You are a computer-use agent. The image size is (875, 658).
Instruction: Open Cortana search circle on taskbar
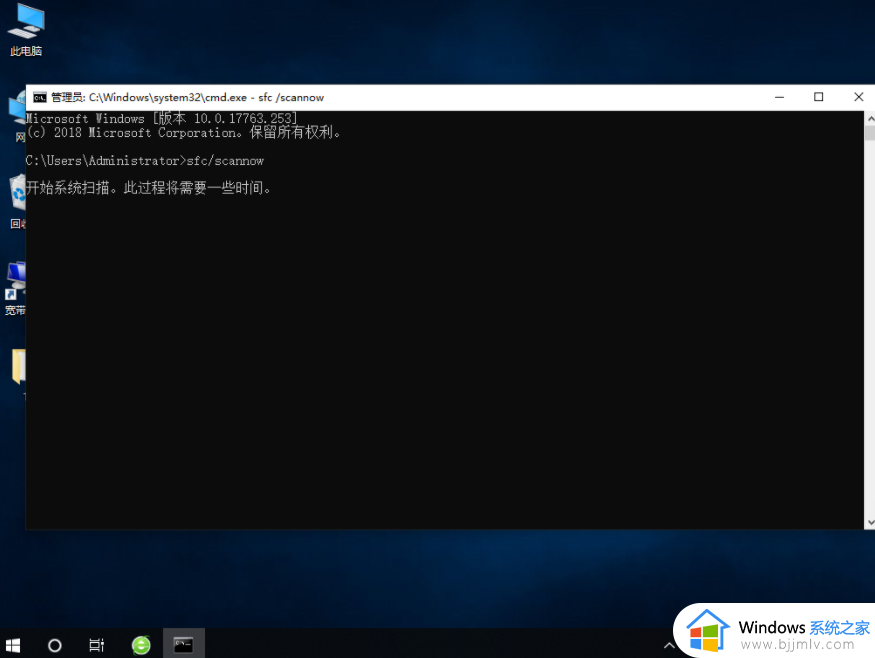(x=55, y=645)
